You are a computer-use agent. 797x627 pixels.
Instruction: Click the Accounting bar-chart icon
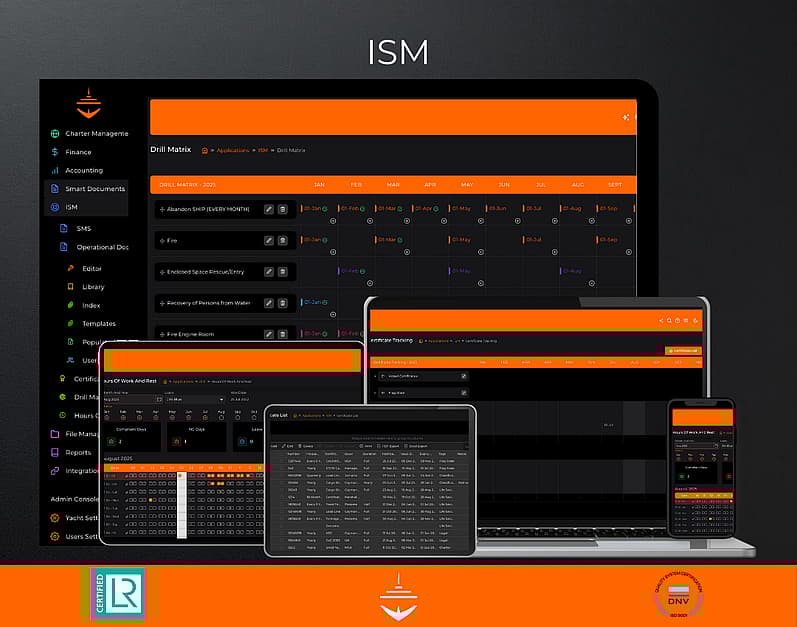coord(55,170)
